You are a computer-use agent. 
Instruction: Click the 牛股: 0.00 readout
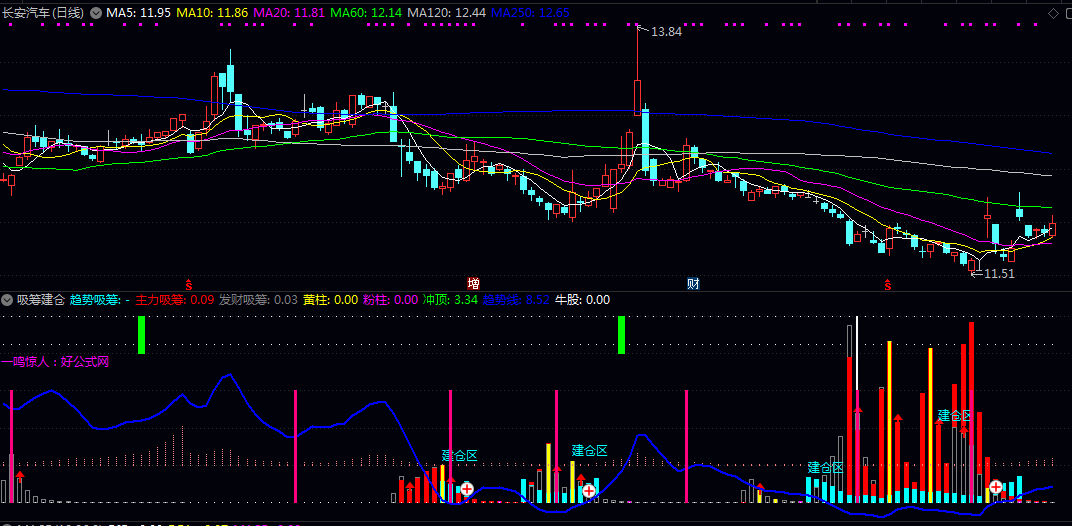582,300
